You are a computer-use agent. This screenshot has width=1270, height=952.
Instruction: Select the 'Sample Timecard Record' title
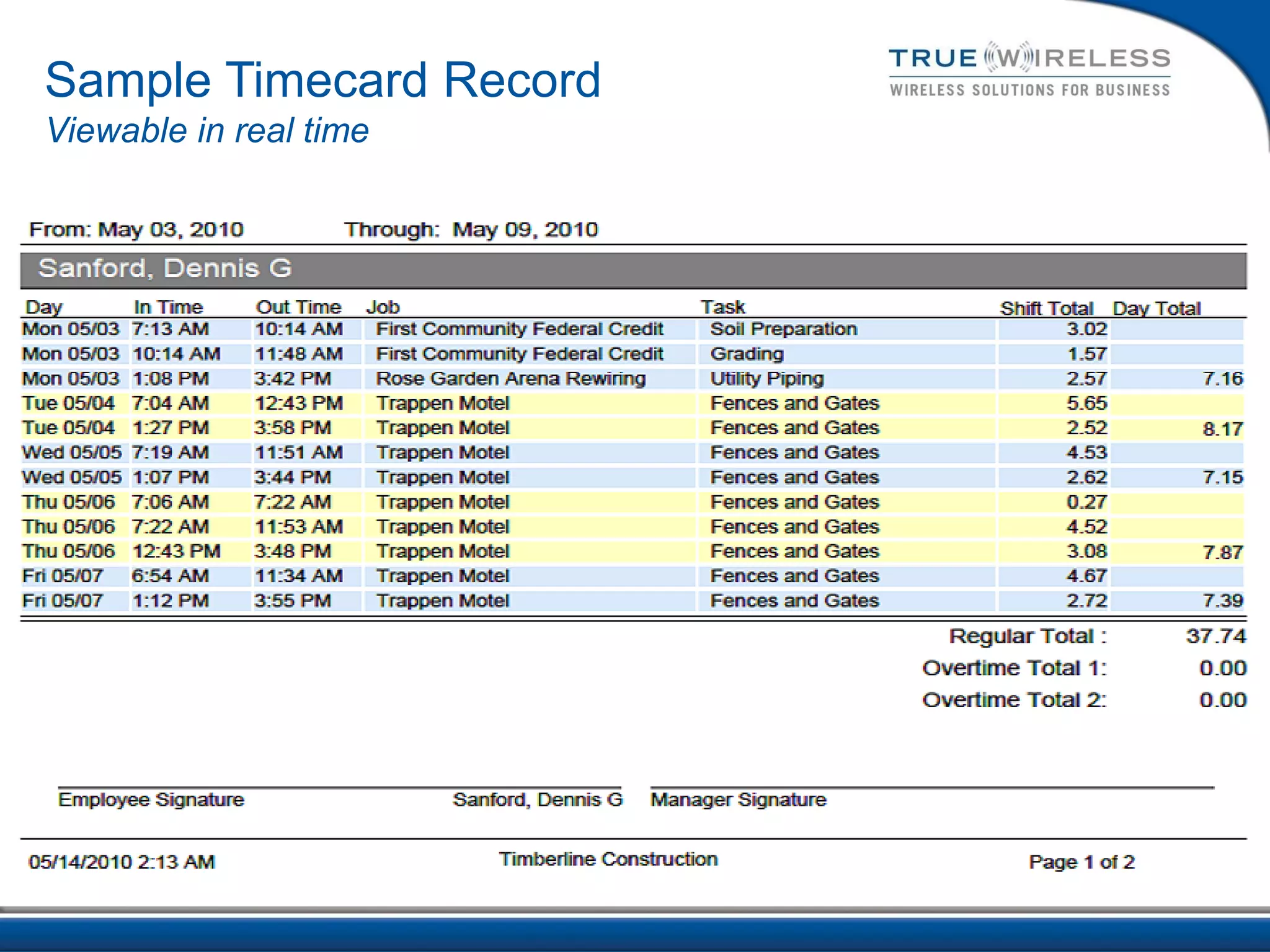click(x=323, y=80)
